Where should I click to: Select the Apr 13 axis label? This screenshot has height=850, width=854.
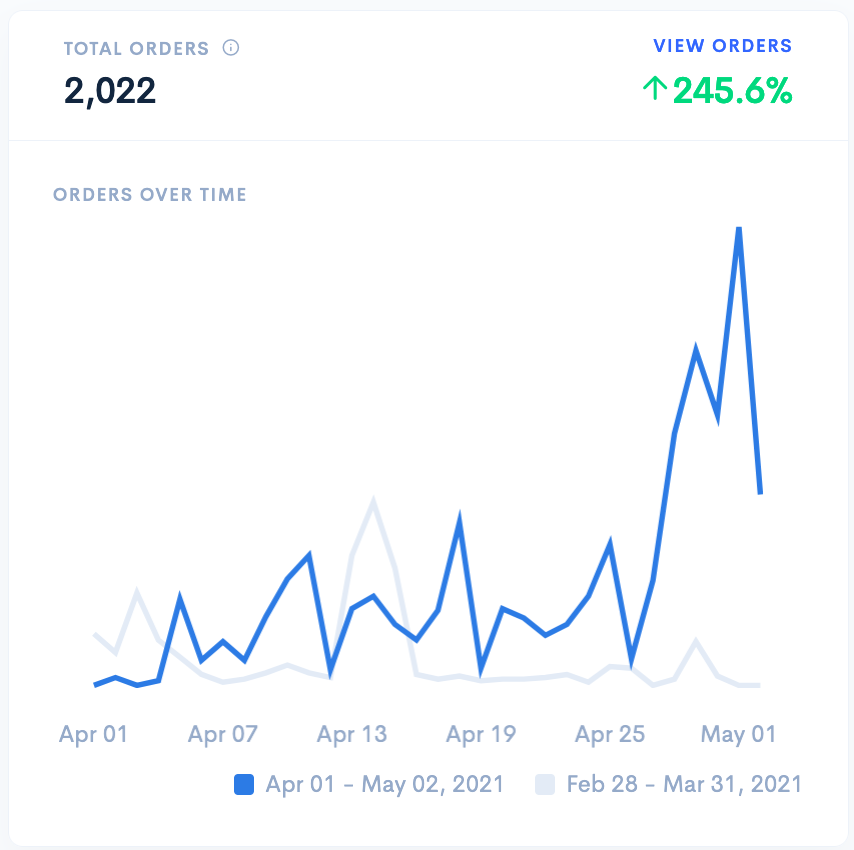point(352,734)
